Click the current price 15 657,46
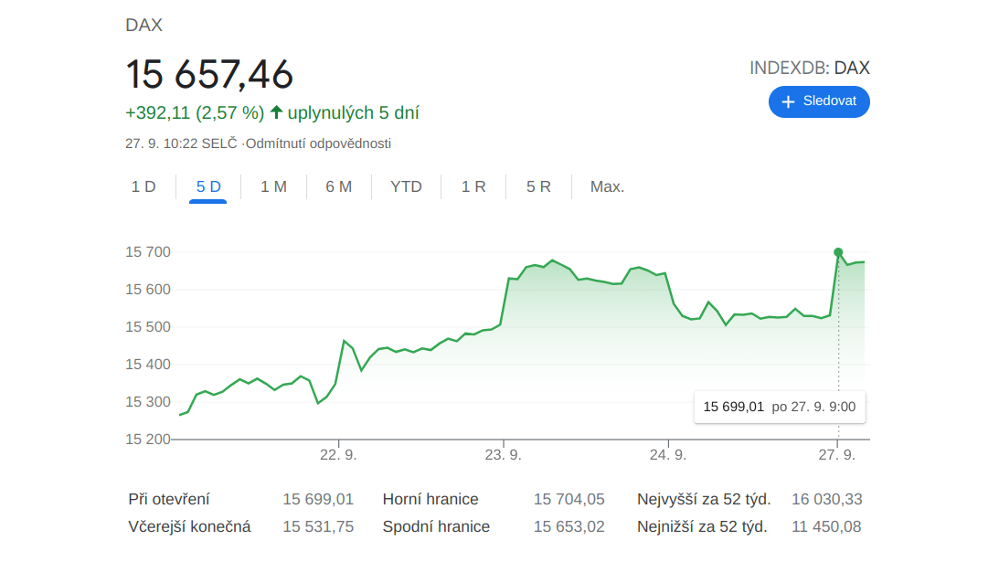 (x=209, y=75)
